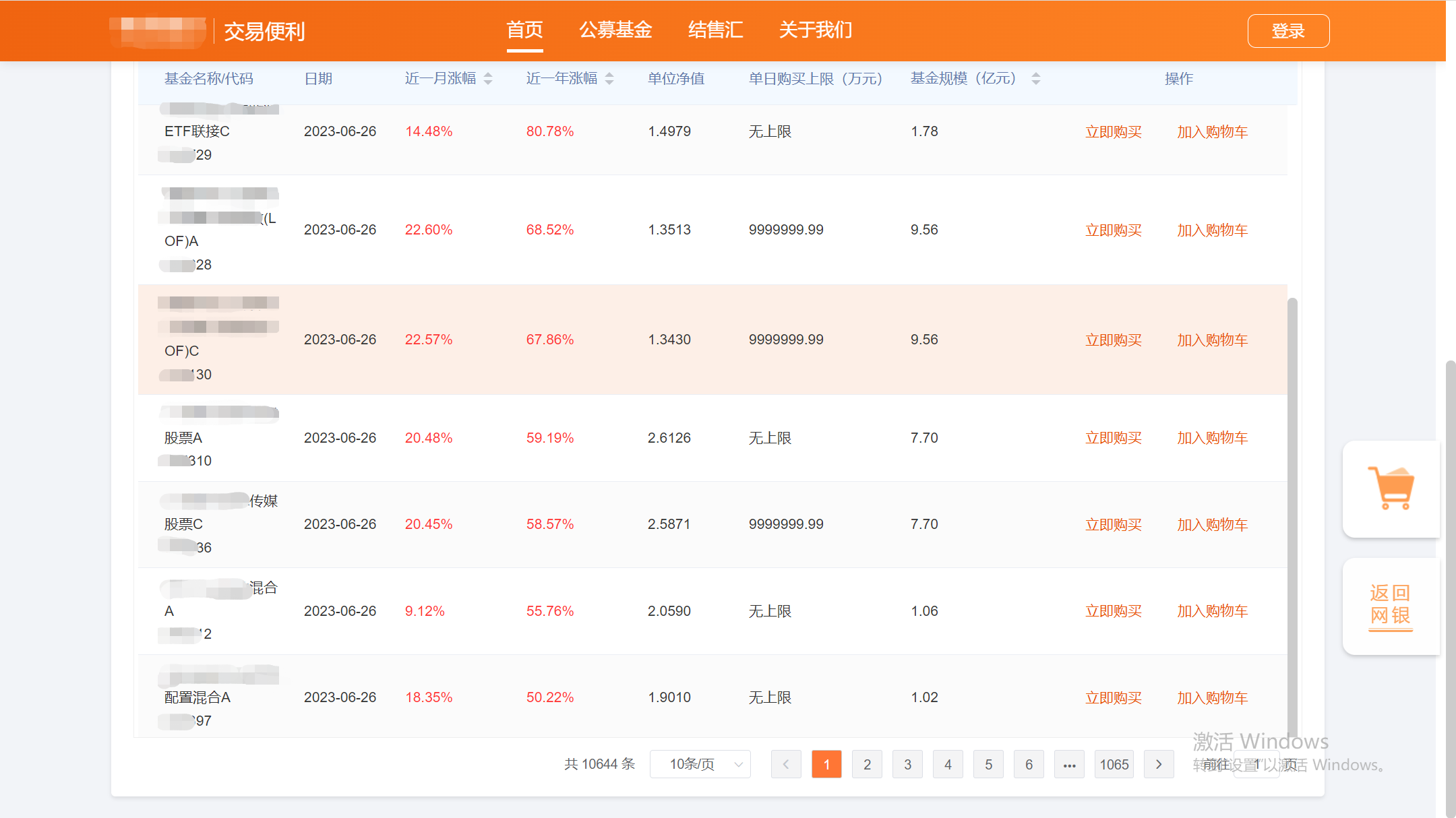Go to page 2
1456x818 pixels.
pos(867,764)
